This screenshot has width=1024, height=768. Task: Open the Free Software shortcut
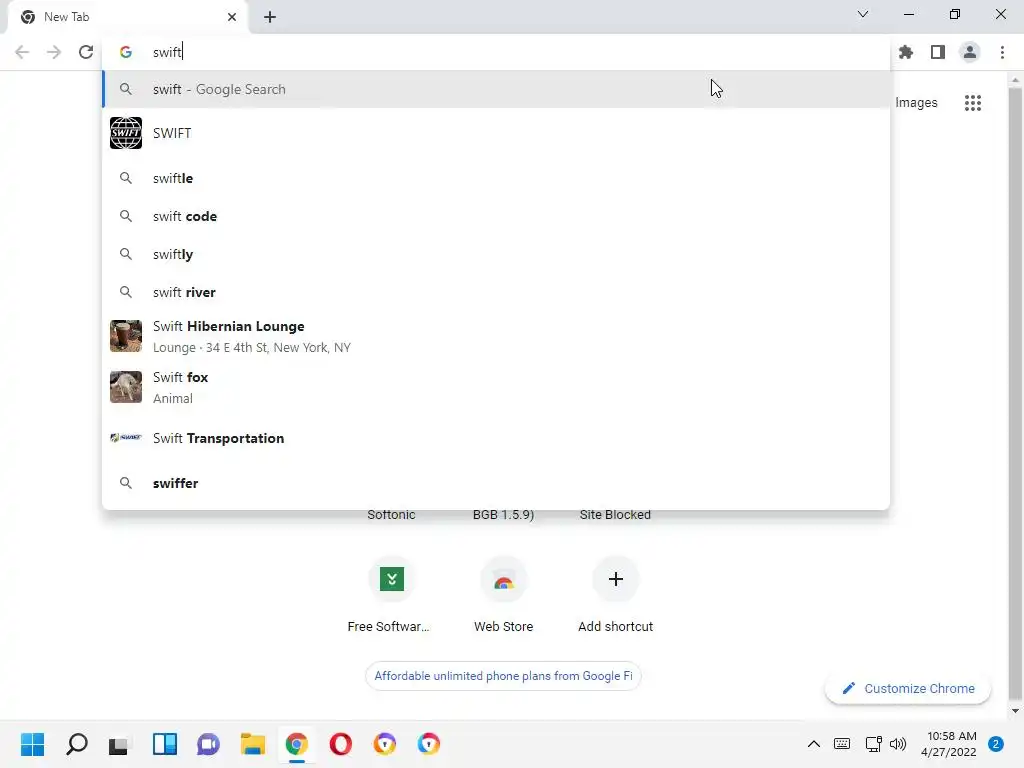click(x=391, y=594)
